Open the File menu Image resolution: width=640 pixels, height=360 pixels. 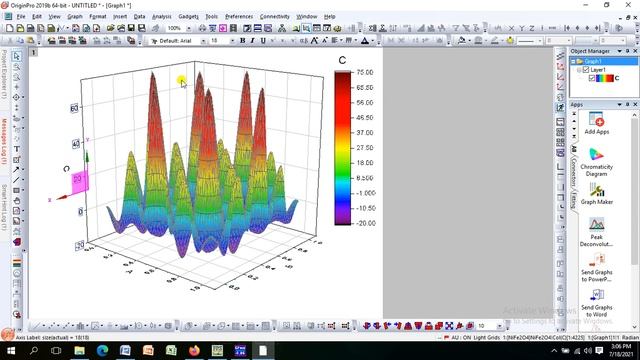(21, 17)
